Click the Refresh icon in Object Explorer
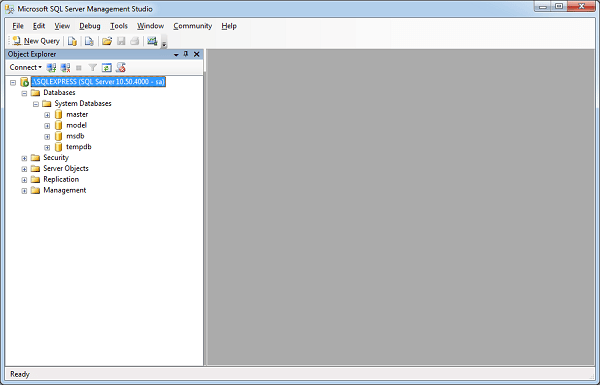 click(106, 68)
